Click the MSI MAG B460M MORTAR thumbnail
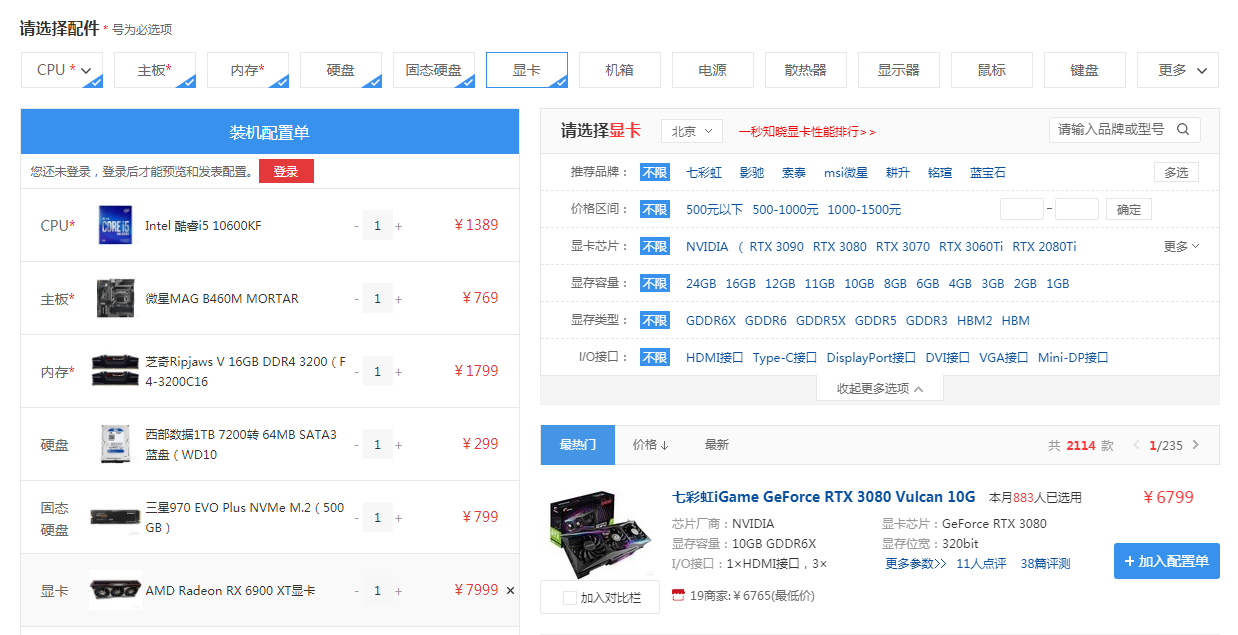This screenshot has height=635, width=1238. point(116,298)
